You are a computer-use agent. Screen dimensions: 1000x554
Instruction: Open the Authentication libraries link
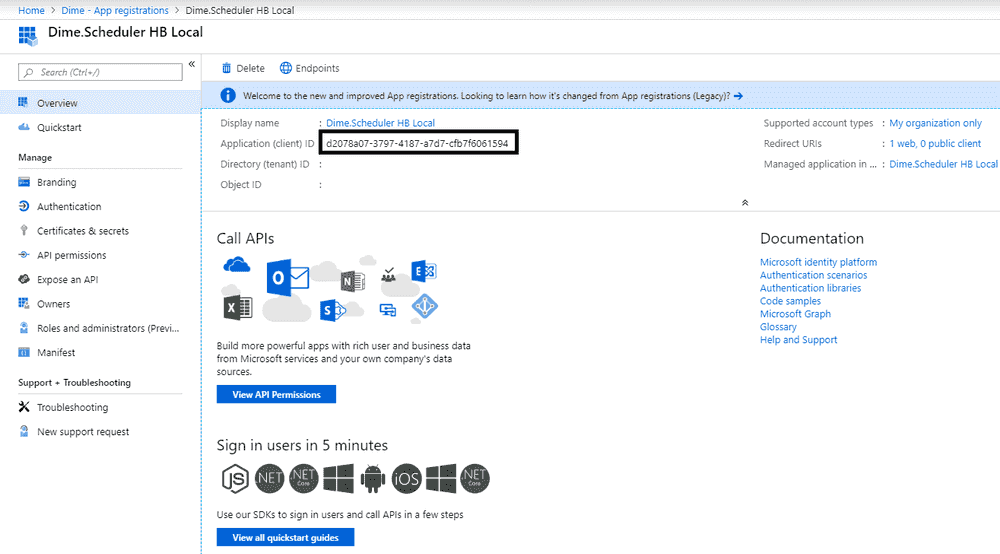(810, 288)
